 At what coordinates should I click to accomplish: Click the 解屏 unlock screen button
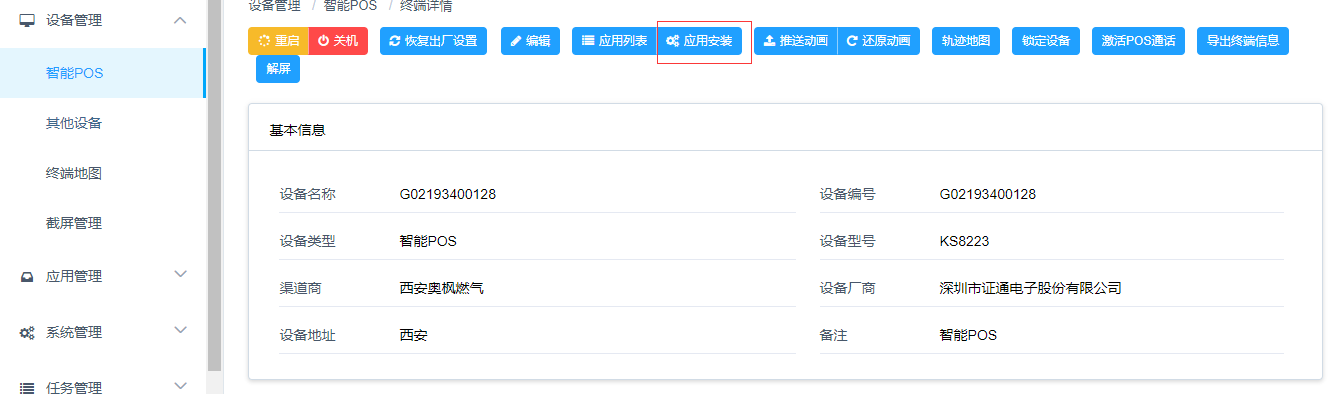pos(278,69)
